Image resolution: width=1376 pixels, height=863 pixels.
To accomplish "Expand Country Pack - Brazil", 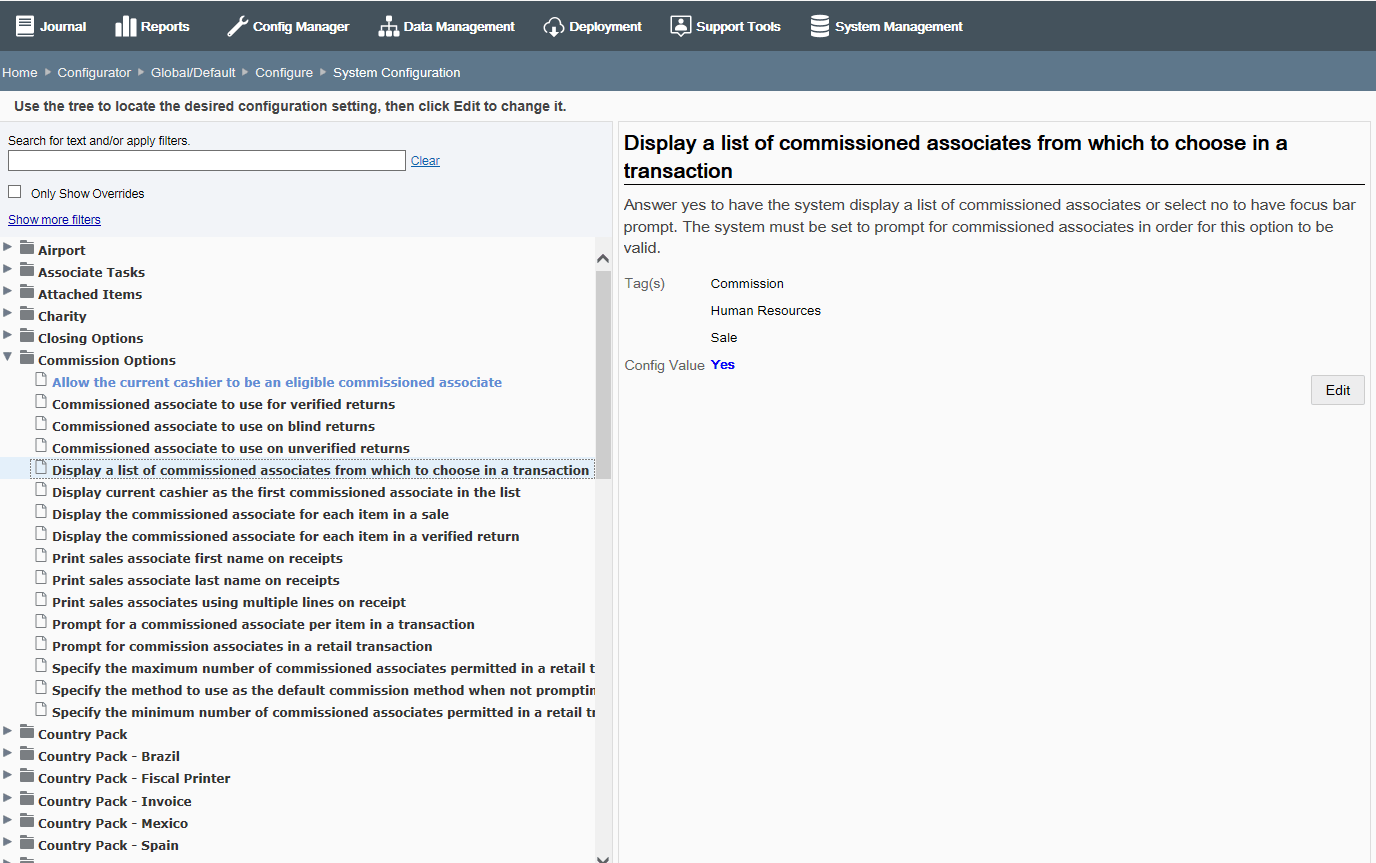I will (8, 756).
